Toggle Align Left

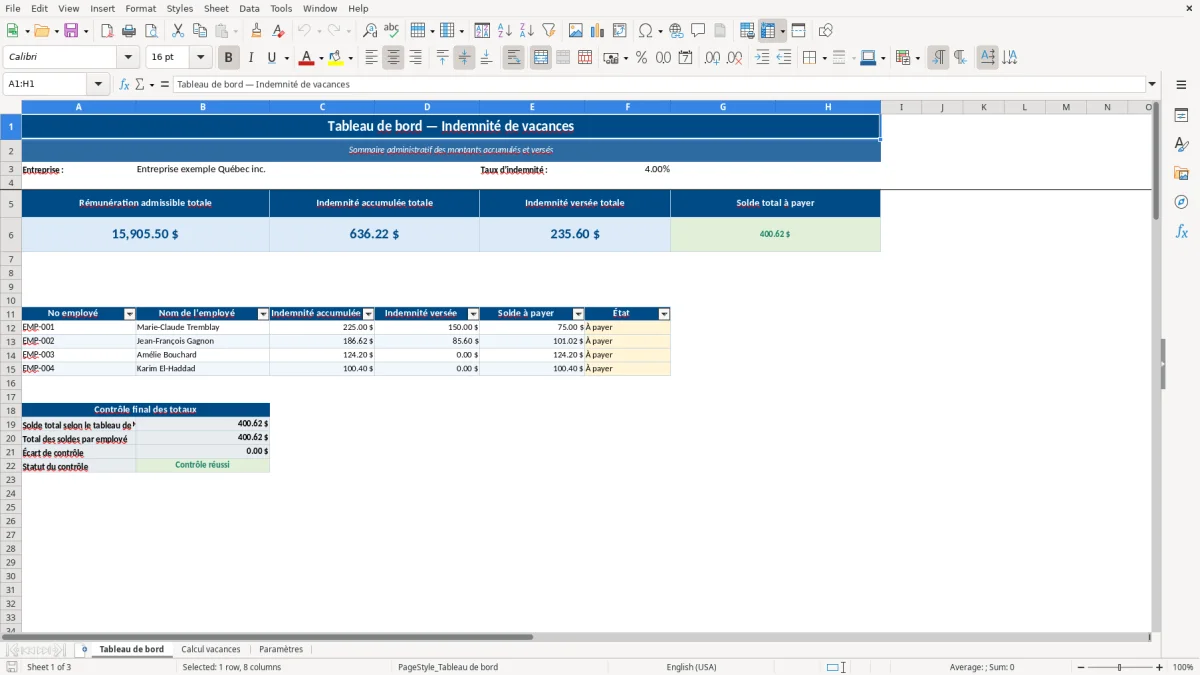click(371, 58)
